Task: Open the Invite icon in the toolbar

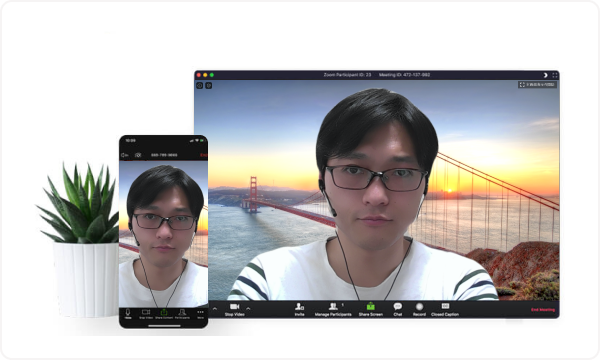Action: (299, 310)
